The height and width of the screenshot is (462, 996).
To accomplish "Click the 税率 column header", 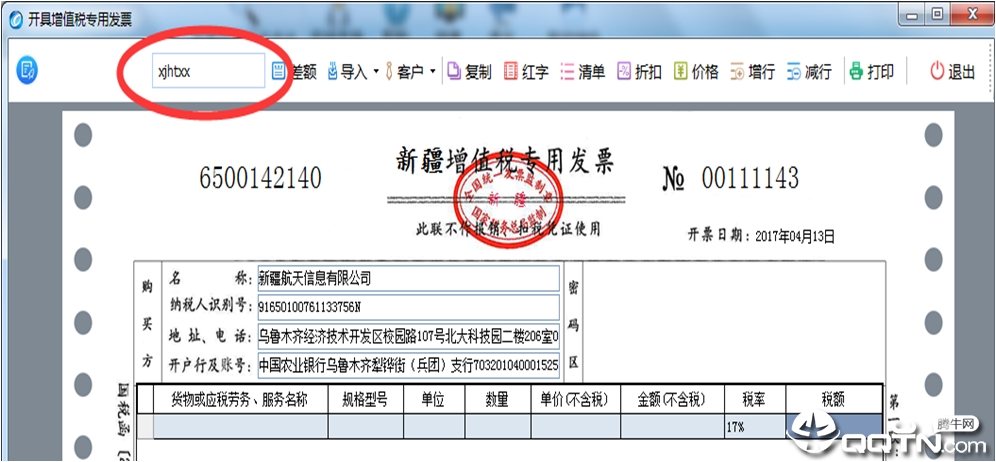I will click(x=755, y=400).
